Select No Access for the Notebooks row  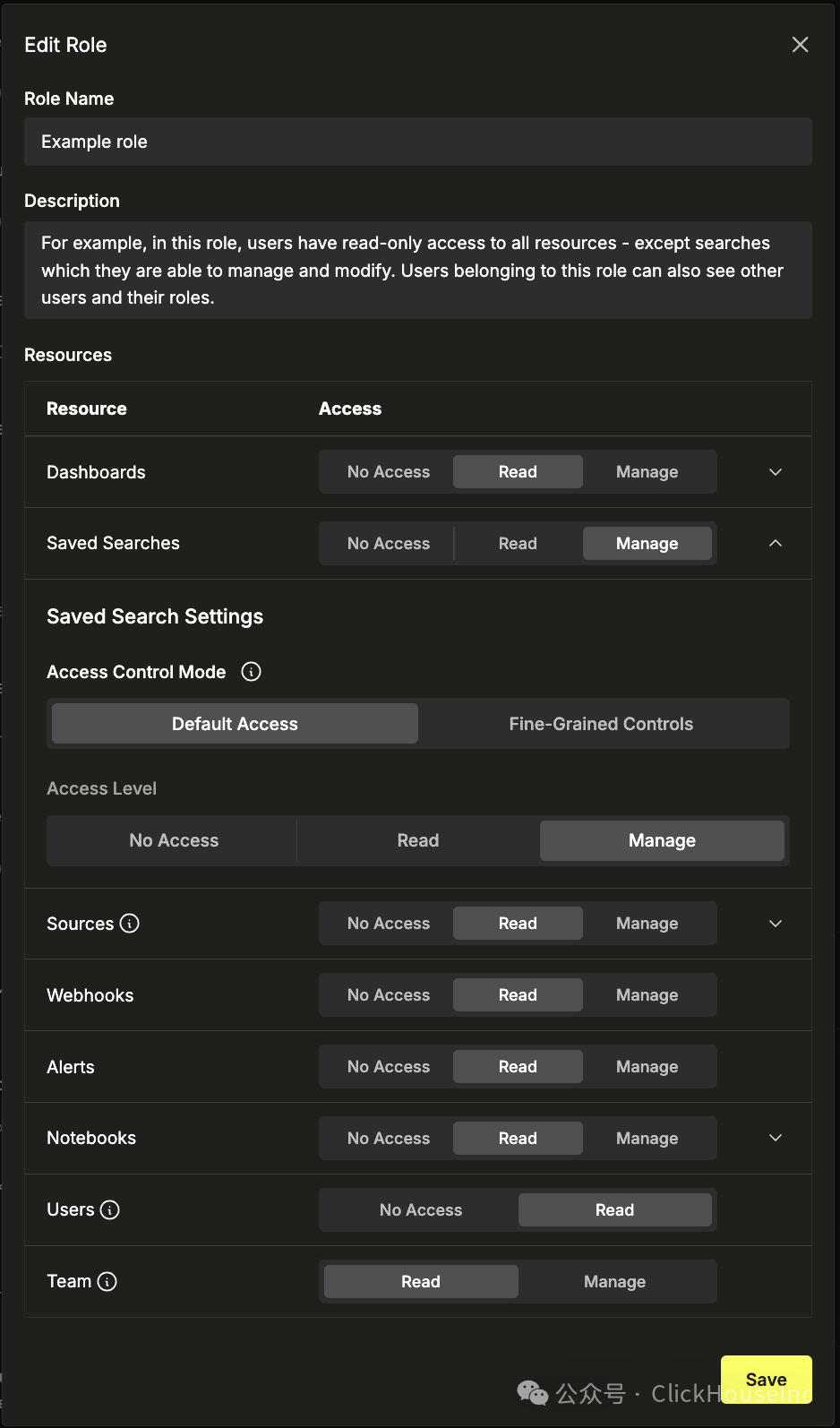tap(389, 1139)
